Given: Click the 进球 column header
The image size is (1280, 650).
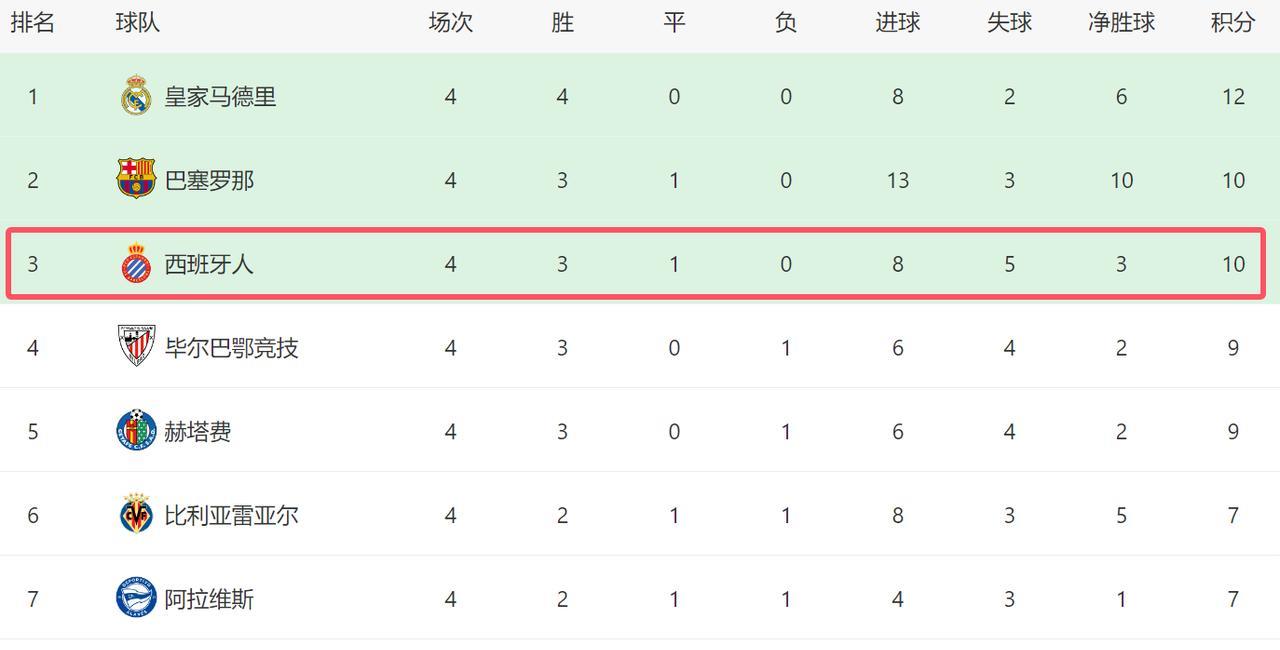Looking at the screenshot, I should [x=897, y=23].
